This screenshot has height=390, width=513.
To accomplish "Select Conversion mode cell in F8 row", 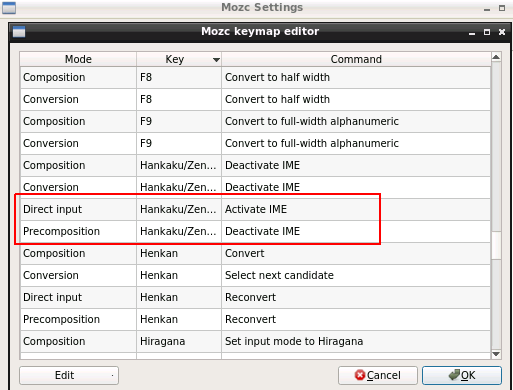I will point(78,99).
